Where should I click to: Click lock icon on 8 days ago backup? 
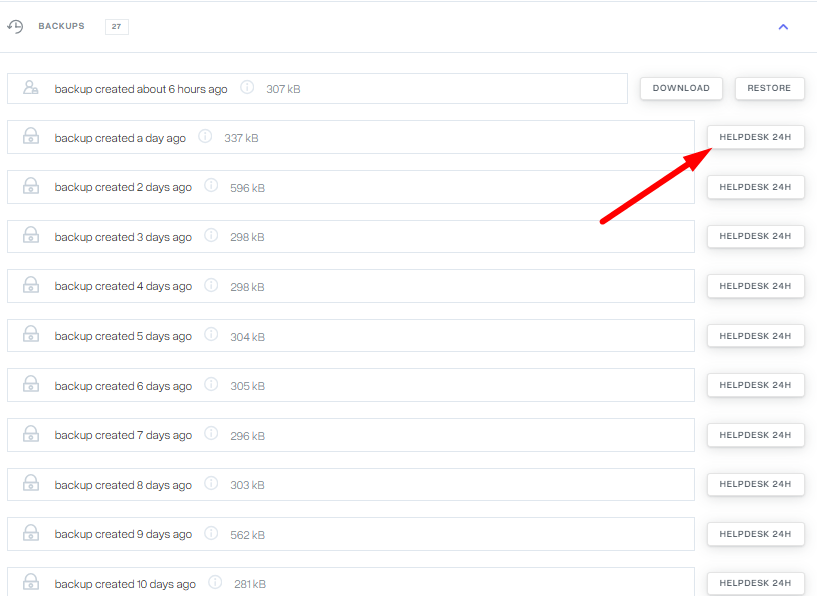click(31, 482)
